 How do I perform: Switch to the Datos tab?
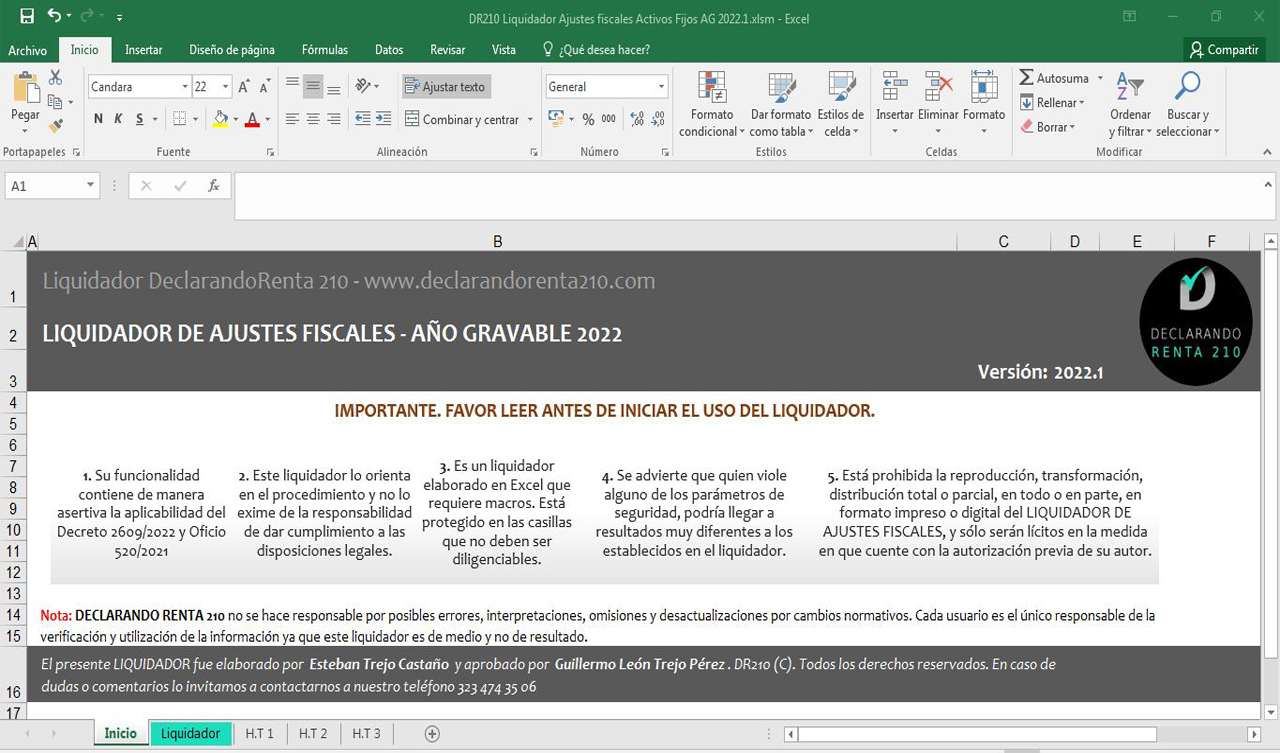389,50
